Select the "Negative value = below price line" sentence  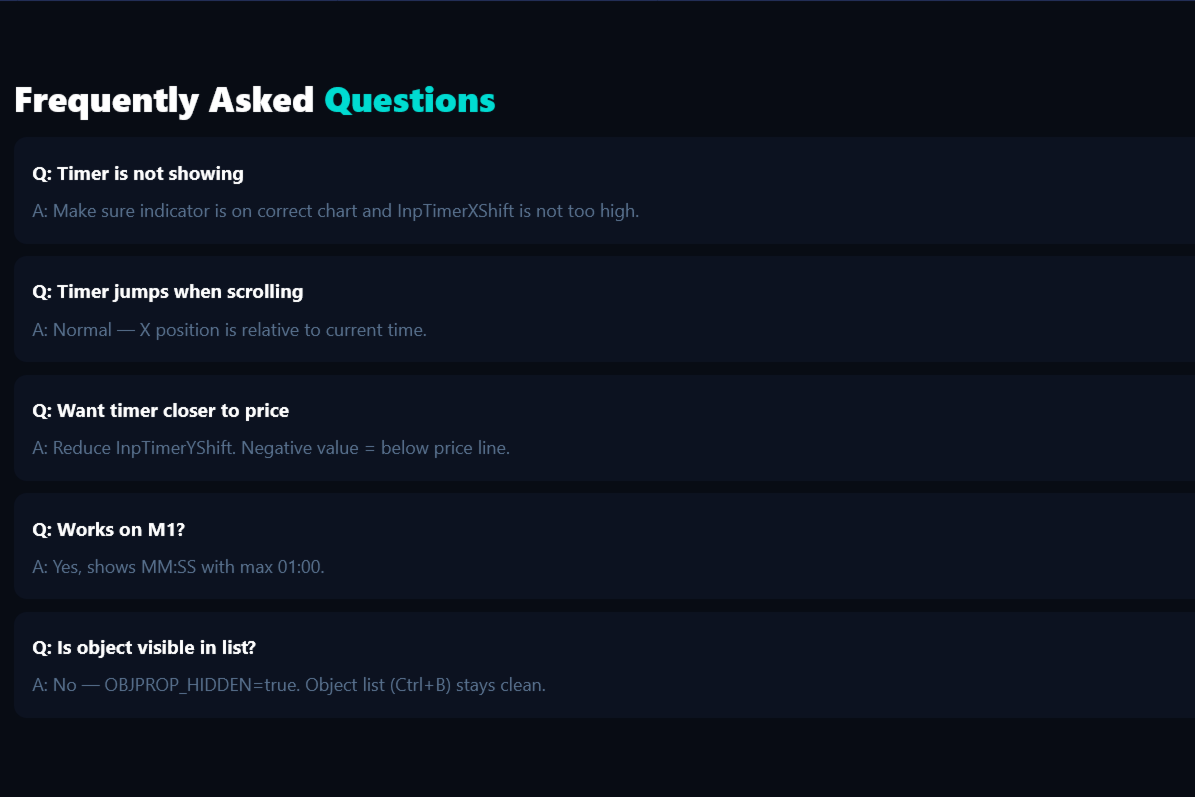coord(375,448)
